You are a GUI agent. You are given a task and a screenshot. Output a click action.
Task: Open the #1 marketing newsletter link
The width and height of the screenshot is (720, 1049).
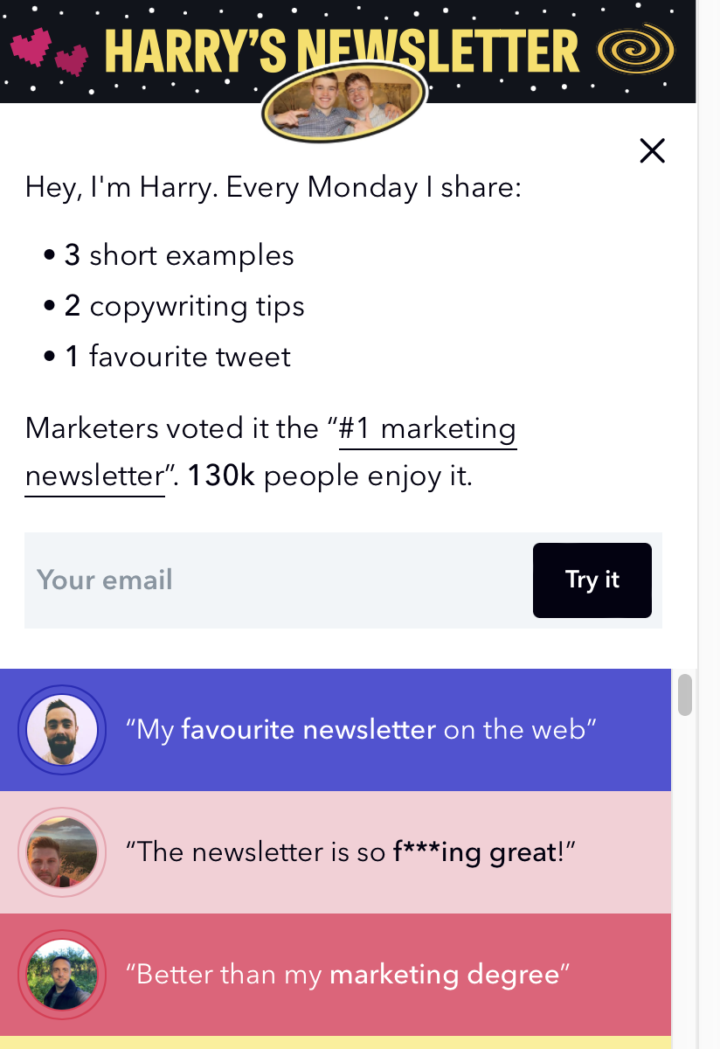click(427, 429)
